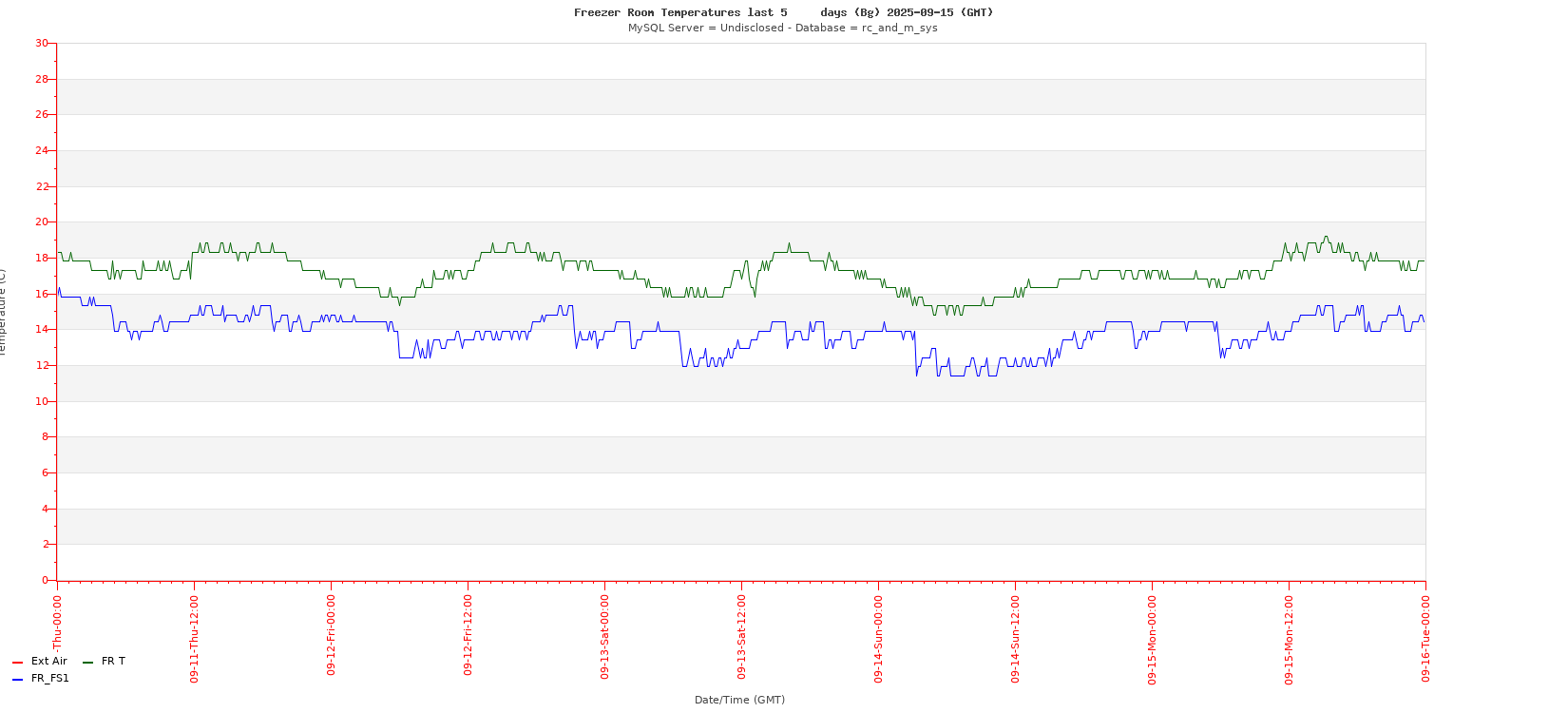The width and height of the screenshot is (1568, 713).
Task: Click the y-axis title 'Temperature (C)'
Action: pos(3,312)
